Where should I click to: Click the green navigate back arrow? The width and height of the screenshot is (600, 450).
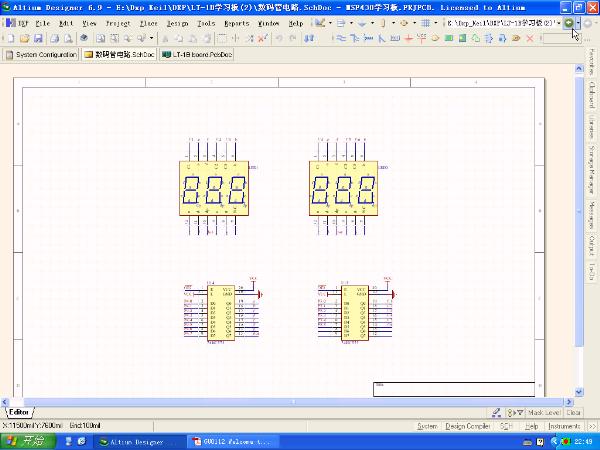569,21
